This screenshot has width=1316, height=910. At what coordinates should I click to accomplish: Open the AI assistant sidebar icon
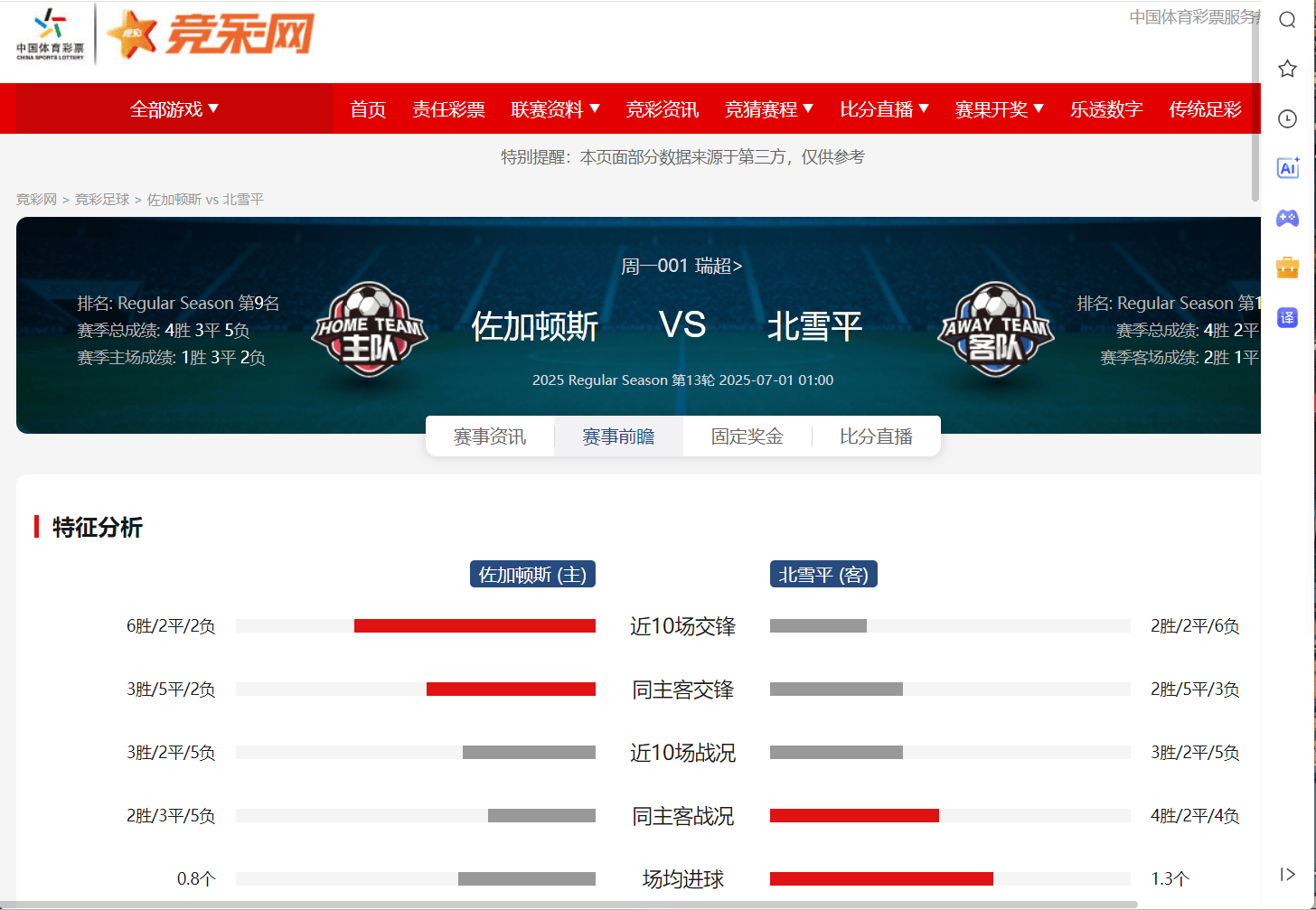[x=1287, y=167]
